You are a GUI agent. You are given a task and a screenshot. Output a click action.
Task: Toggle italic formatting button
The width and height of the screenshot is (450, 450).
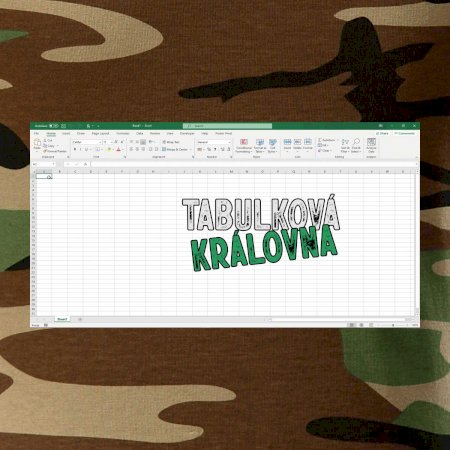(x=80, y=150)
